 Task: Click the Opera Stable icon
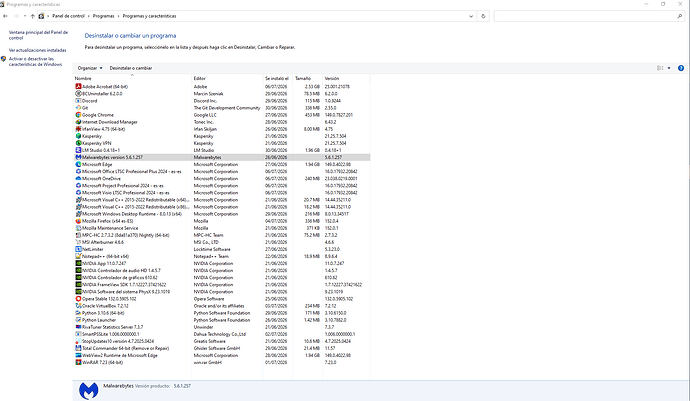pyautogui.click(x=78, y=298)
